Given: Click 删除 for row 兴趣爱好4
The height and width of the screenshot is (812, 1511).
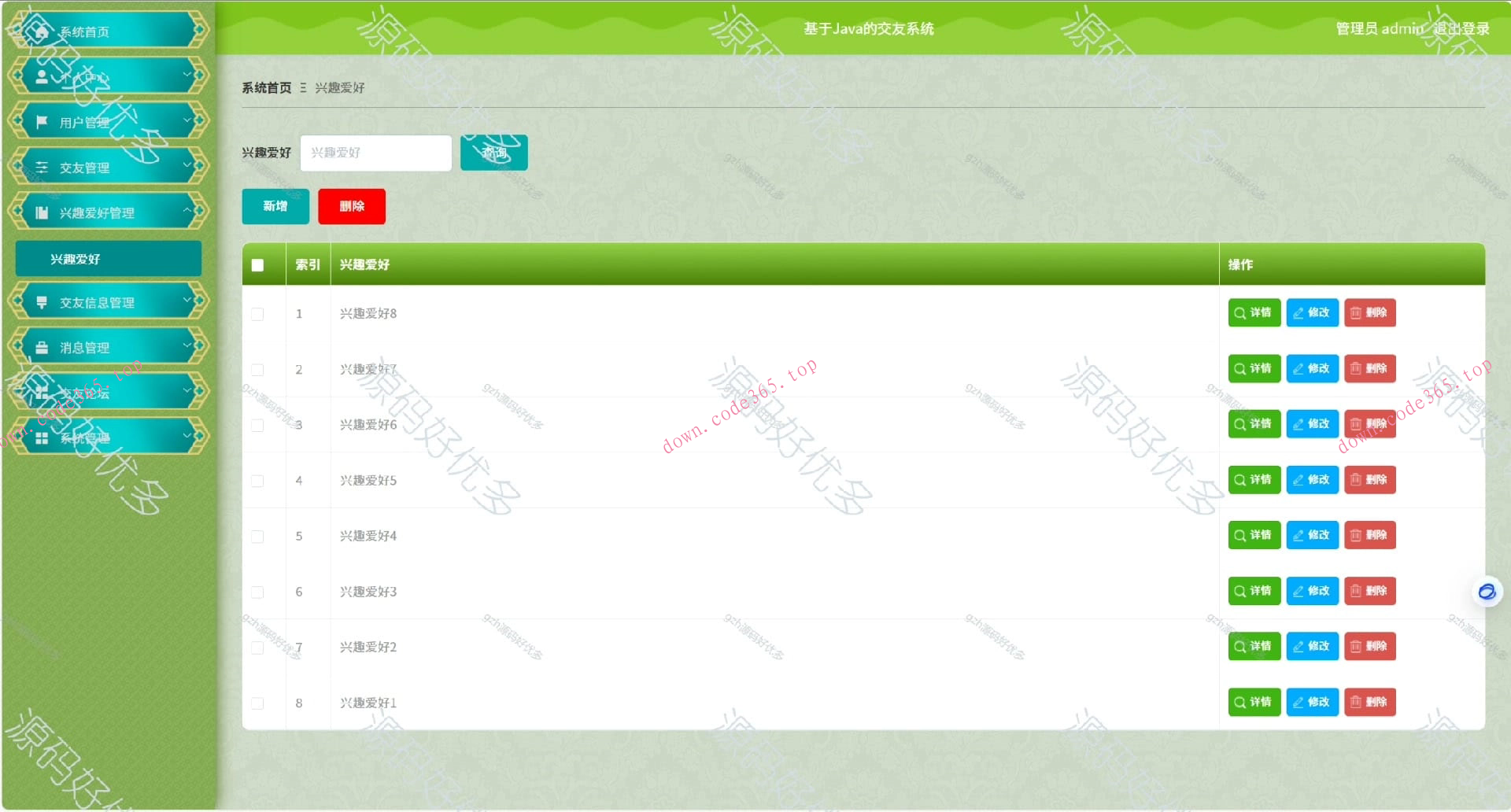Looking at the screenshot, I should click(x=1370, y=535).
